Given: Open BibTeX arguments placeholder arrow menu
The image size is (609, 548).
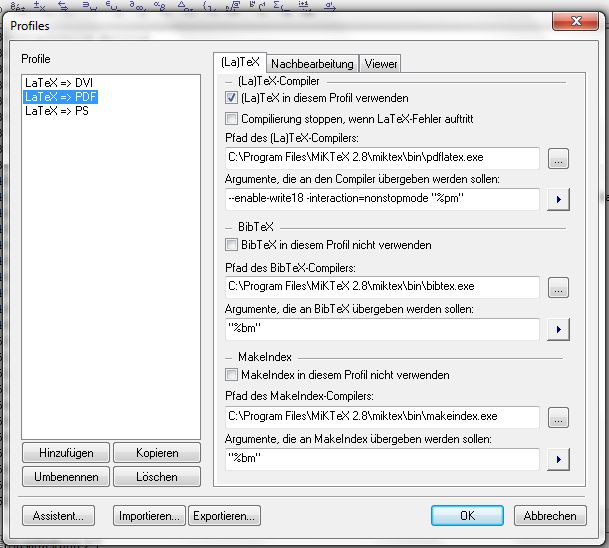Looking at the screenshot, I should click(x=559, y=329).
